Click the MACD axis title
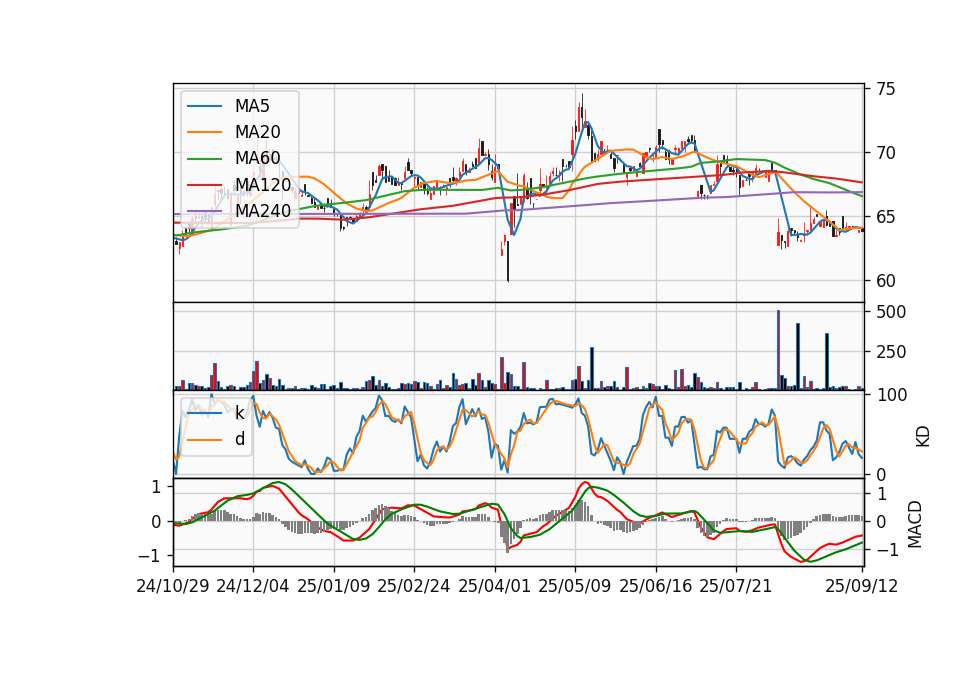960x690 pixels. point(915,524)
